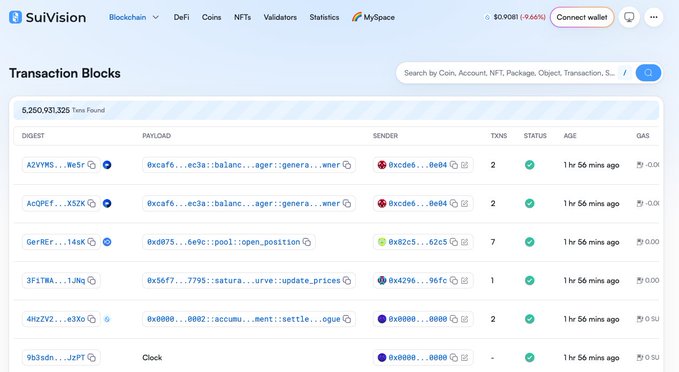Image resolution: width=679 pixels, height=372 pixels.
Task: Open transaction digest A2VYMS...We5r
Action: (56, 165)
